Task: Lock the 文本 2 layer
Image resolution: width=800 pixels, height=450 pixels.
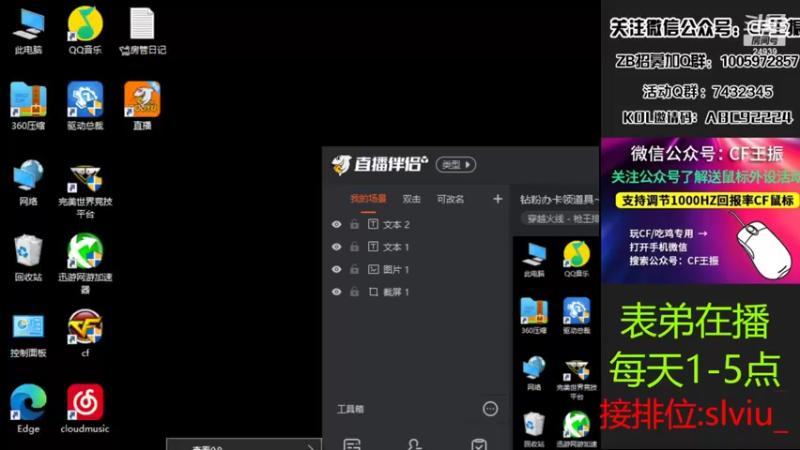Action: (x=354, y=224)
